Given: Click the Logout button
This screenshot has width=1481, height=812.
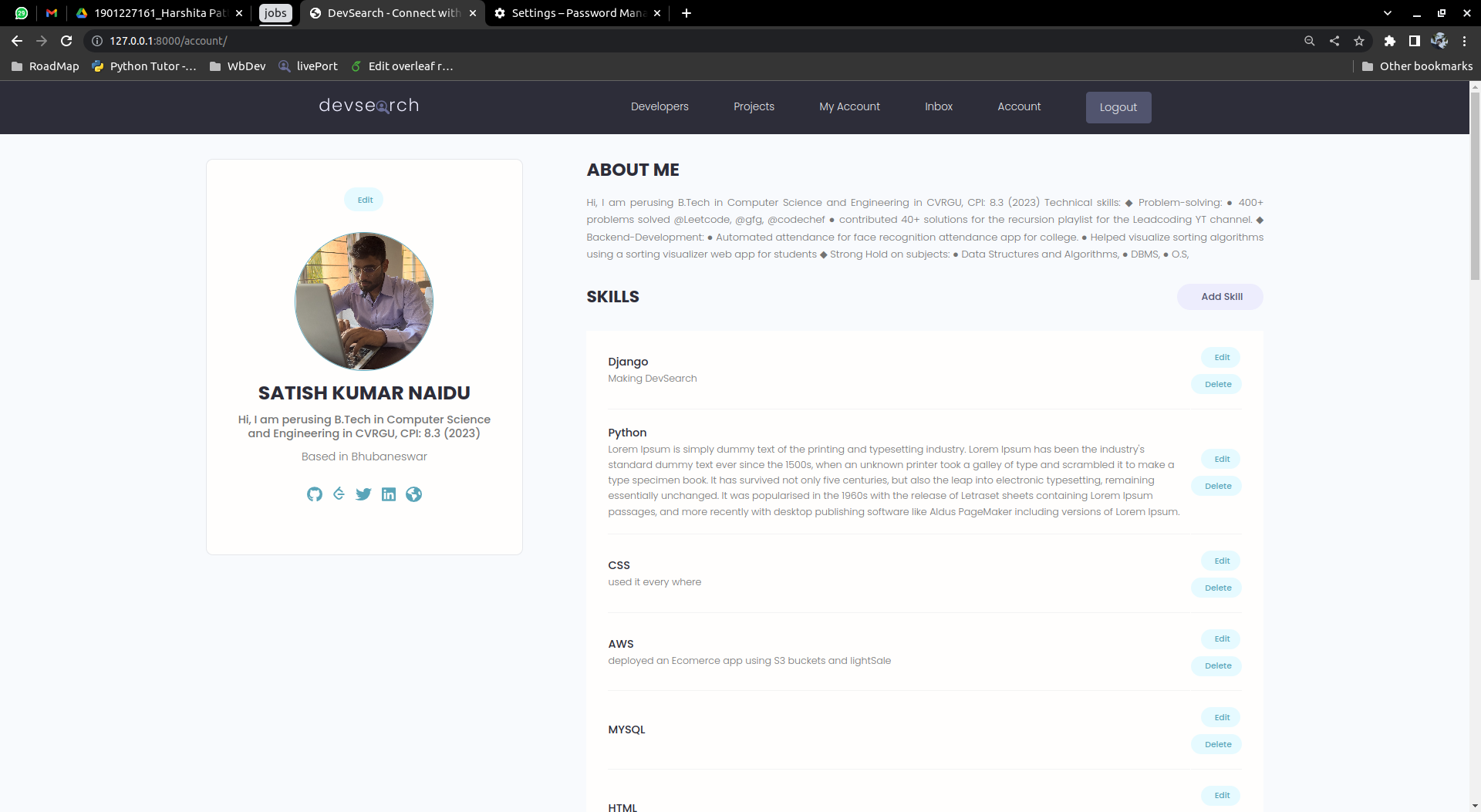Looking at the screenshot, I should point(1118,107).
